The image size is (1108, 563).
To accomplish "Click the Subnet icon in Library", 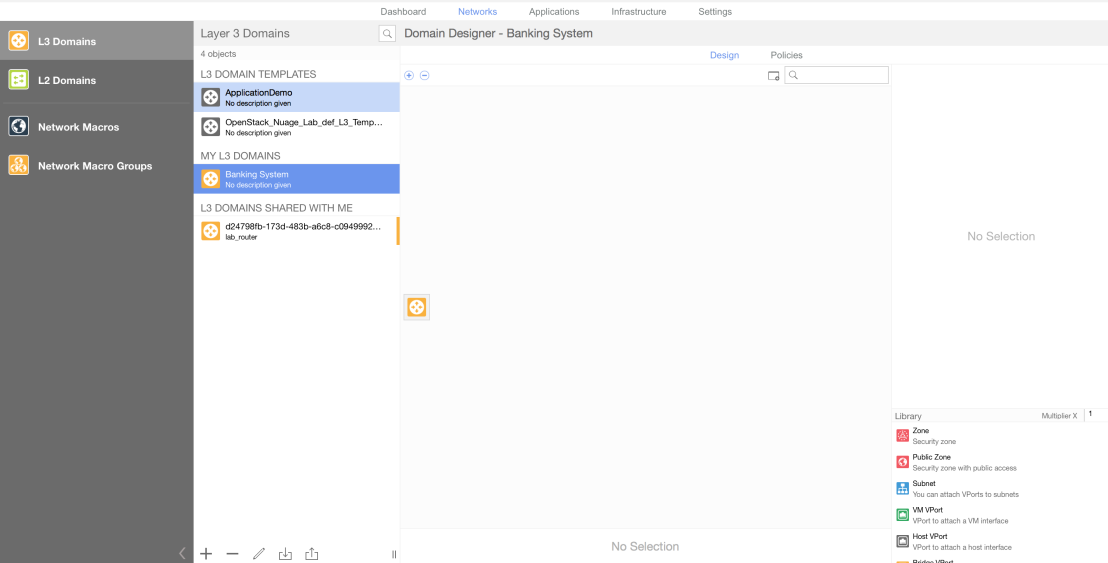I will coord(902,488).
